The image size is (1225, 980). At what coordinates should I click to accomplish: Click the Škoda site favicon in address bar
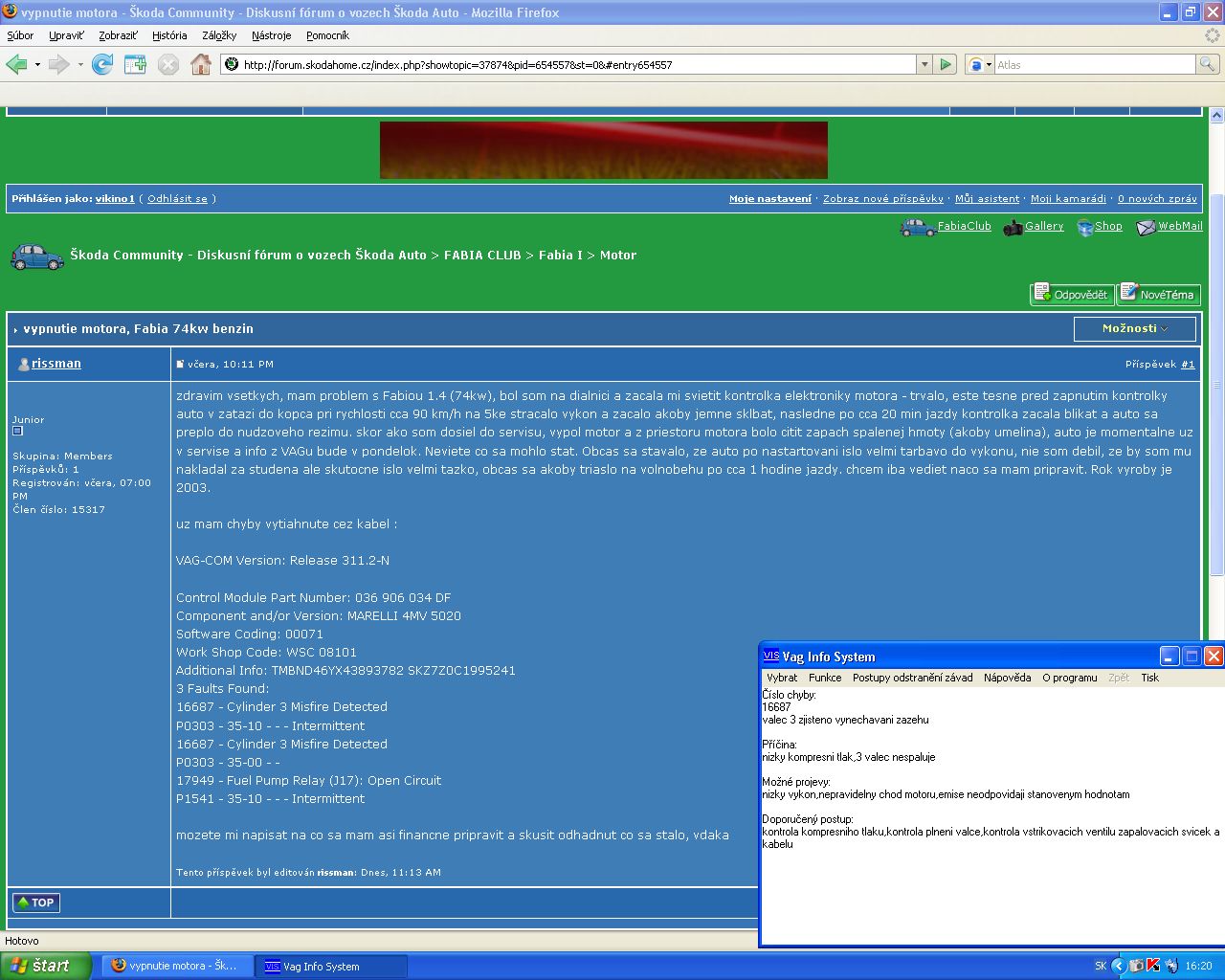(231, 64)
